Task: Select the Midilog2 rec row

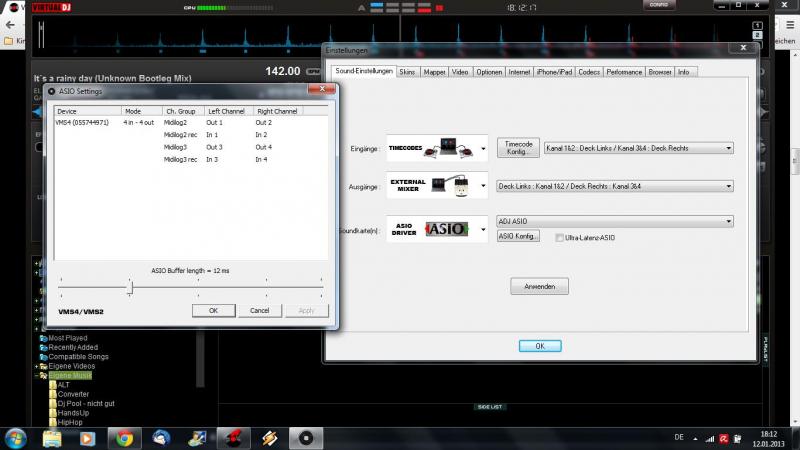Action: click(x=181, y=135)
